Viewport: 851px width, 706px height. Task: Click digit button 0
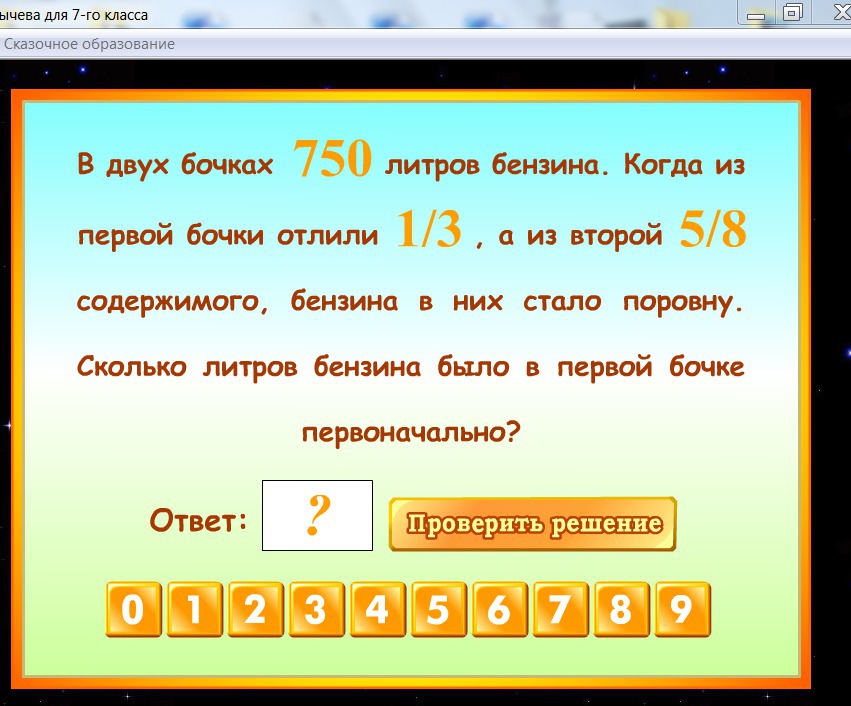[133, 609]
